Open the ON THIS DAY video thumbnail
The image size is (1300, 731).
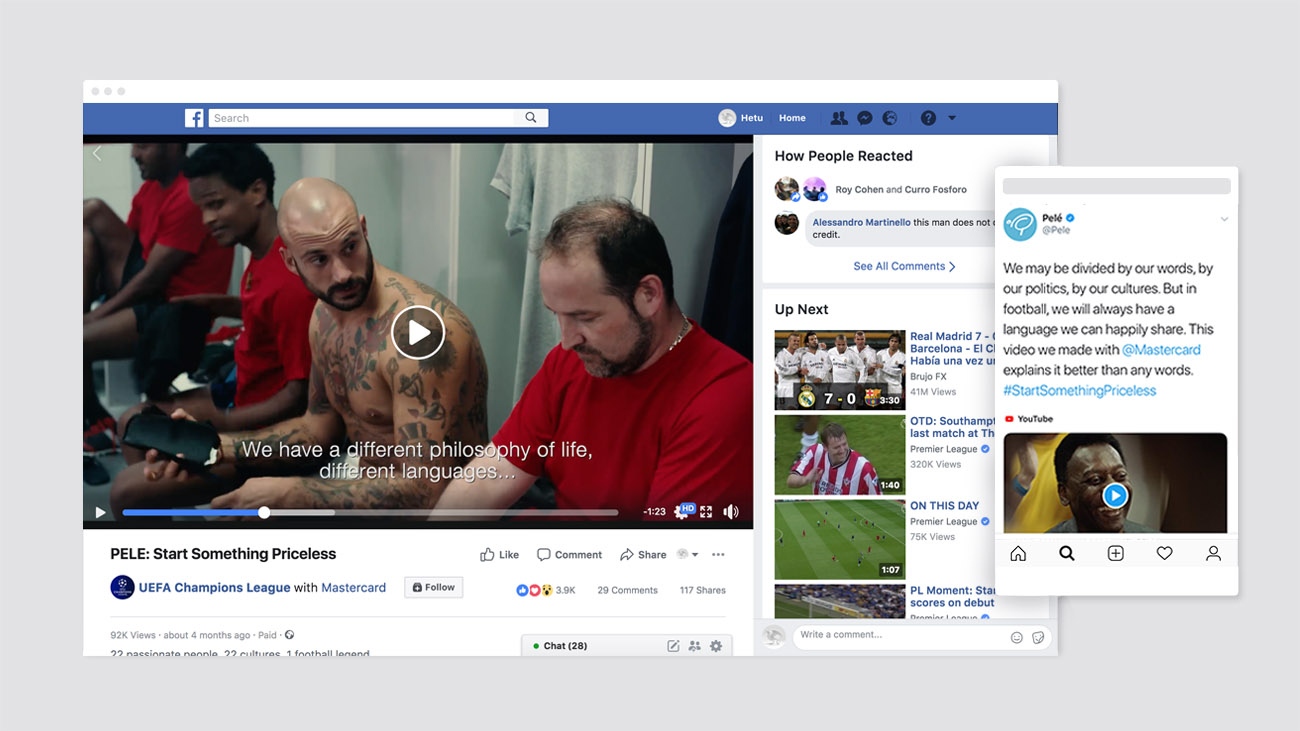[839, 539]
